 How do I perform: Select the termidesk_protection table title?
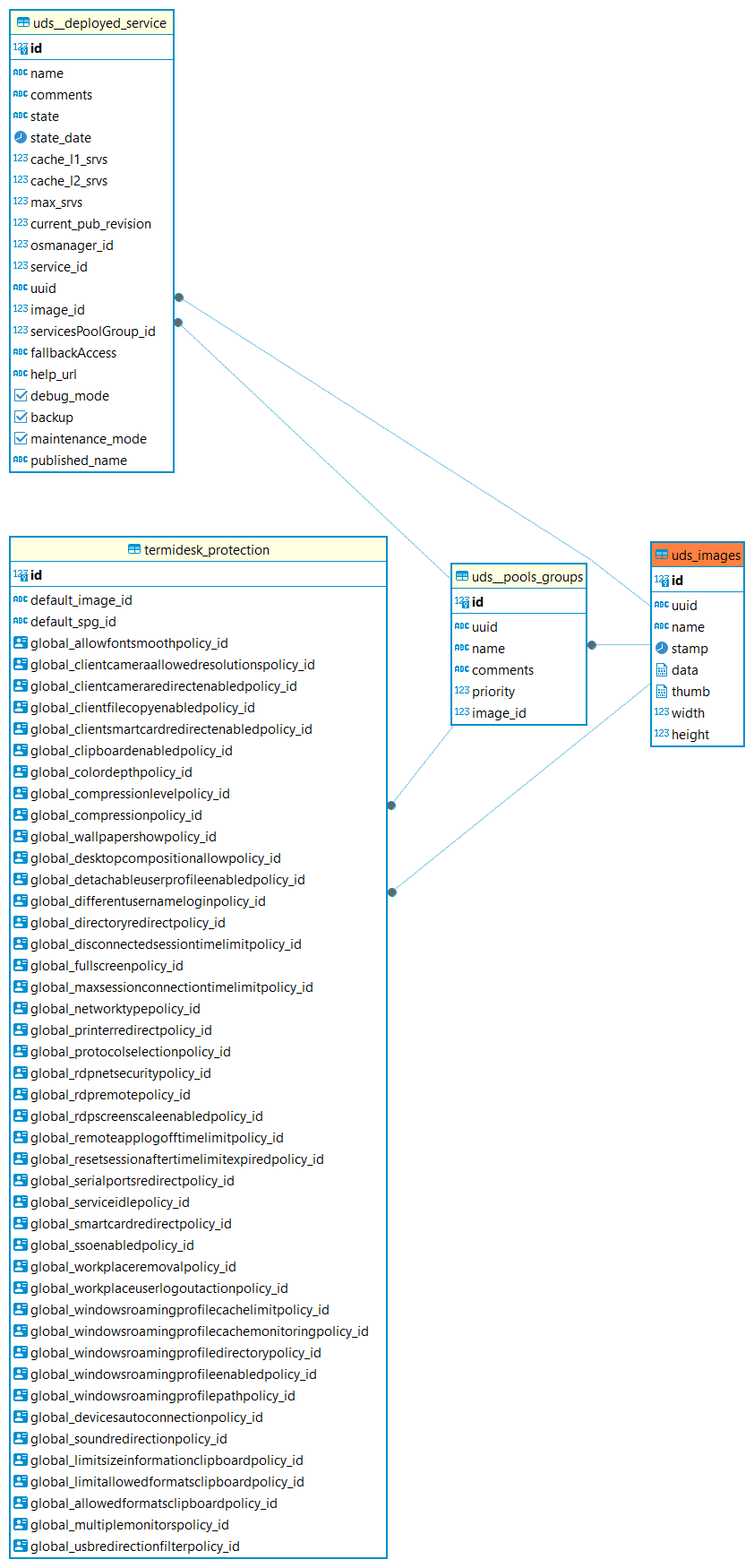click(x=206, y=549)
